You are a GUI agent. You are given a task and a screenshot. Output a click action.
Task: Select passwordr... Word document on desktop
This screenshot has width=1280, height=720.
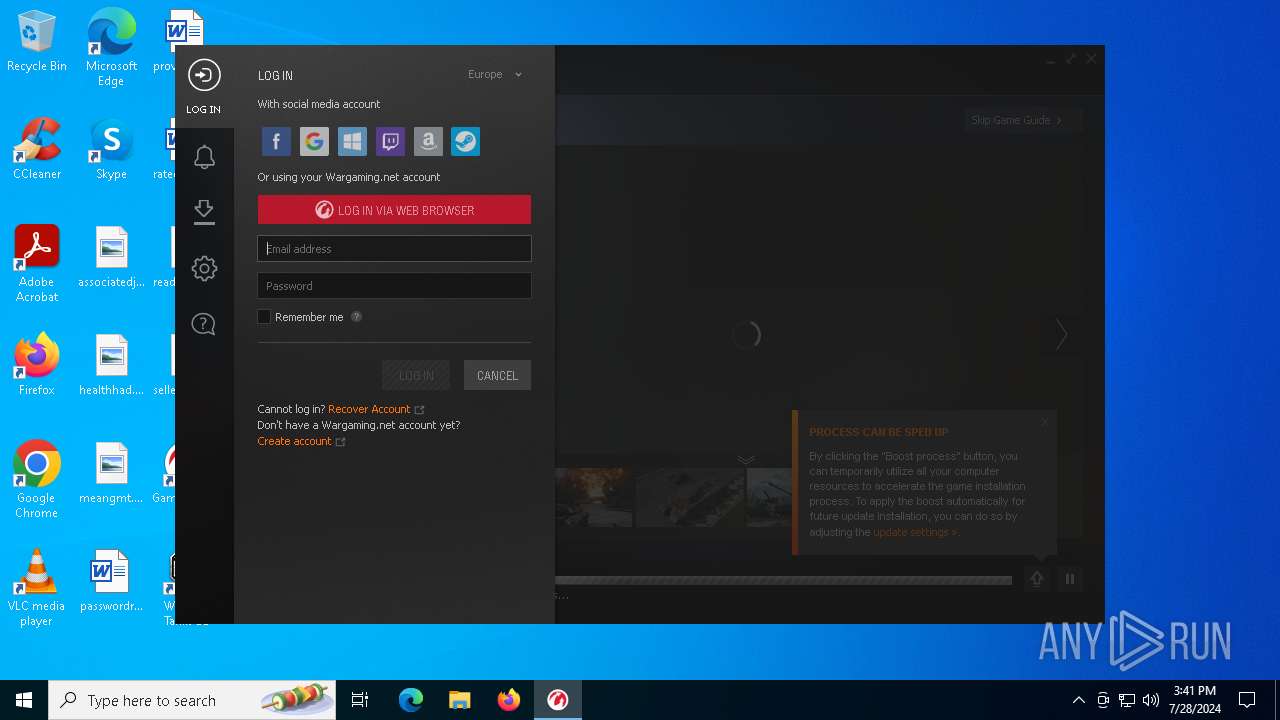(x=111, y=582)
